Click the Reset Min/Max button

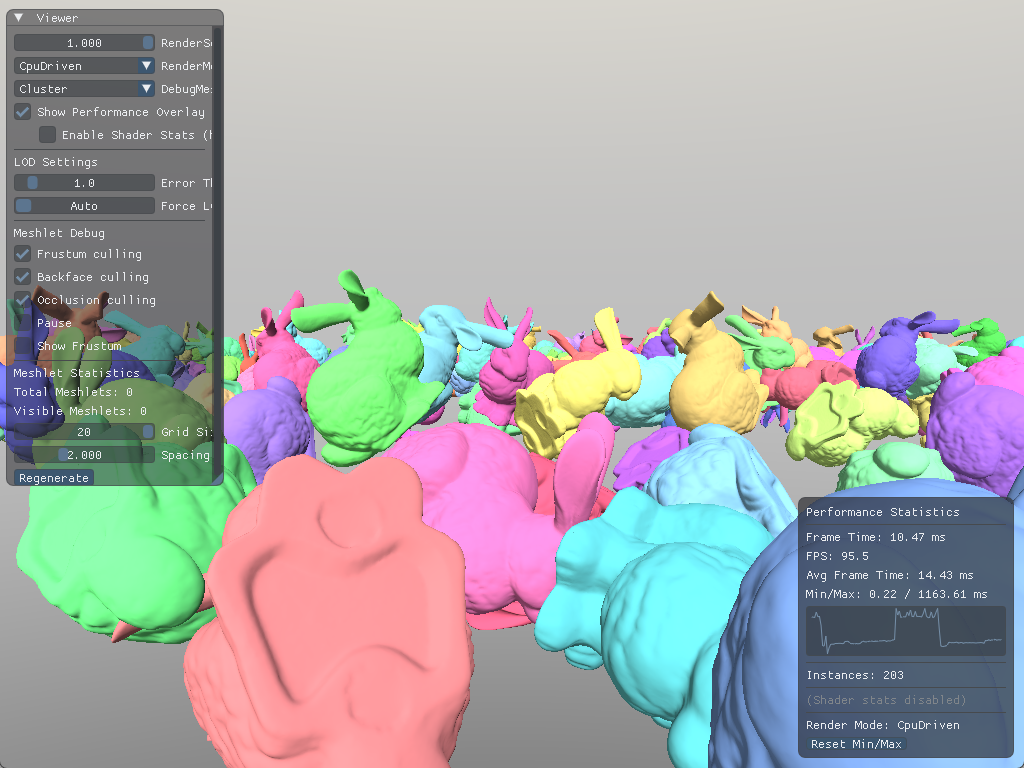tap(855, 744)
